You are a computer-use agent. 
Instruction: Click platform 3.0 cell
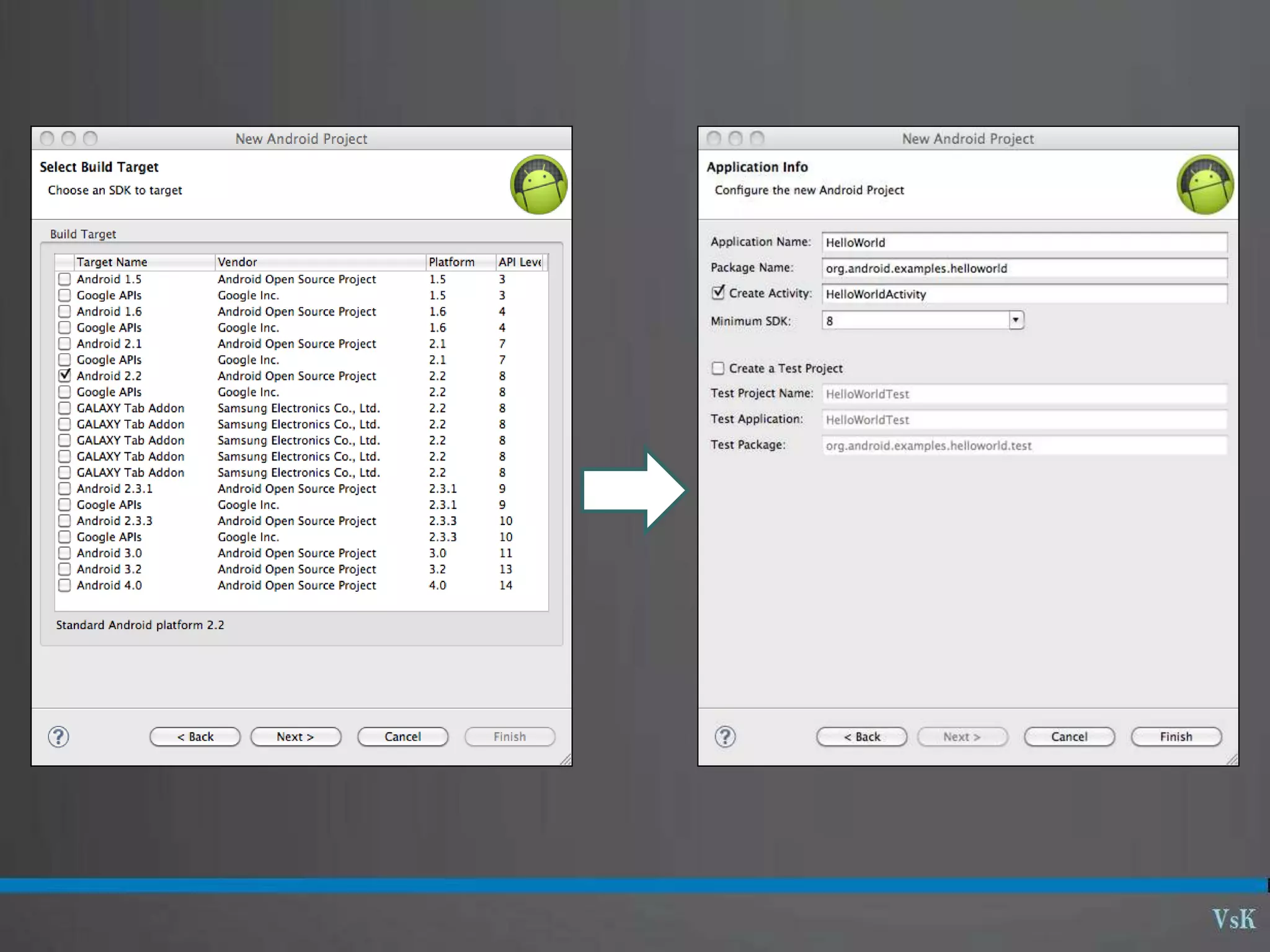pos(437,553)
